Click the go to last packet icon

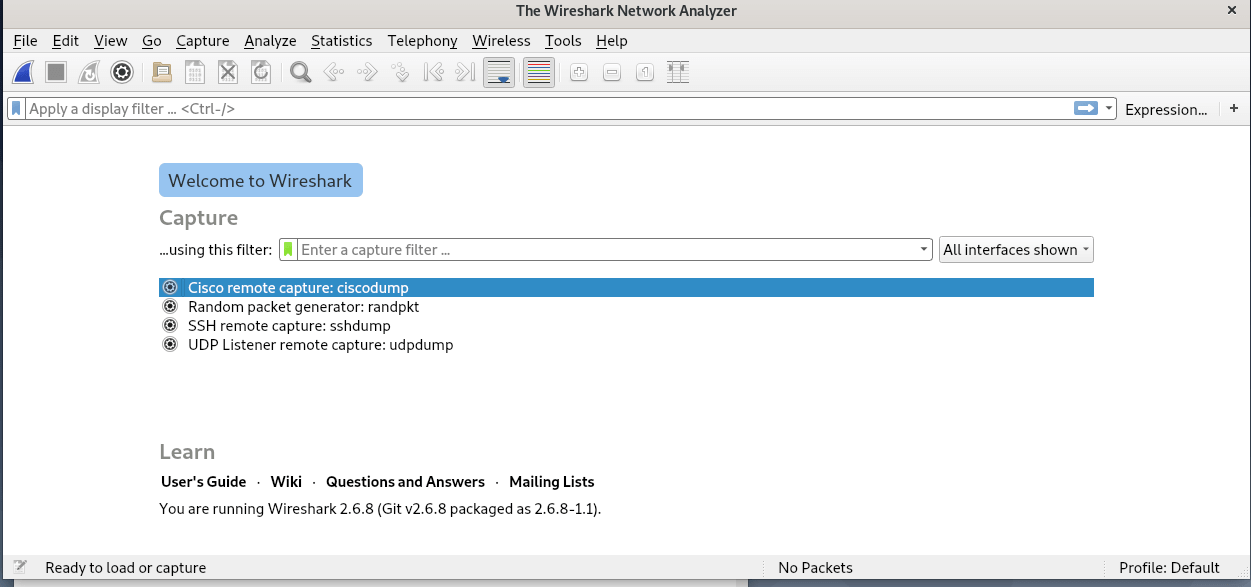coord(464,72)
